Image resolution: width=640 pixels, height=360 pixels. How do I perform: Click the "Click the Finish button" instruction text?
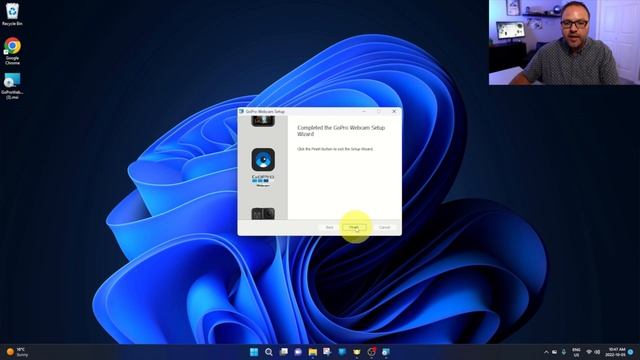pyautogui.click(x=335, y=149)
